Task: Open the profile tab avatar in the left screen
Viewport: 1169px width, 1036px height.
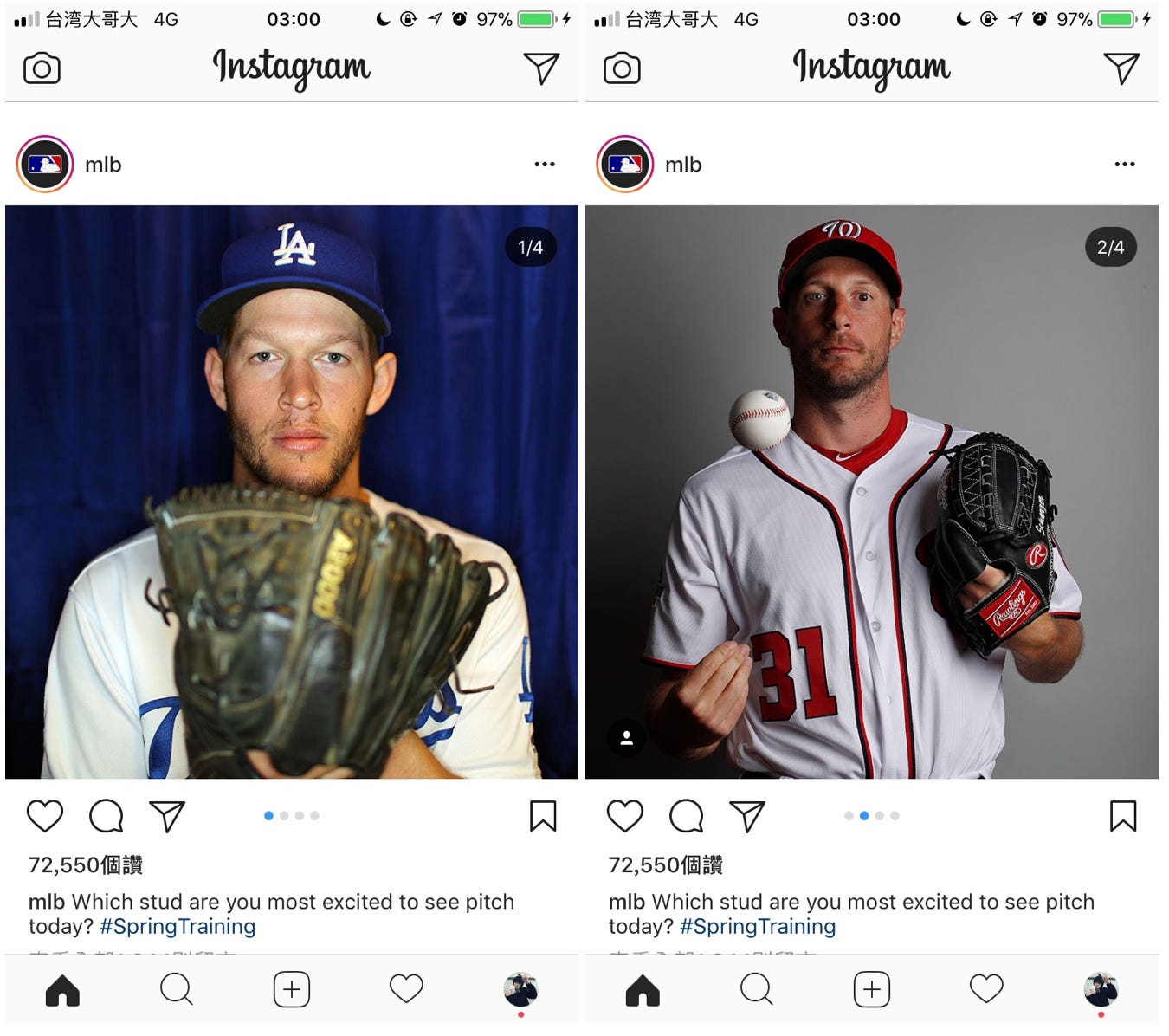Action: pyautogui.click(x=521, y=989)
